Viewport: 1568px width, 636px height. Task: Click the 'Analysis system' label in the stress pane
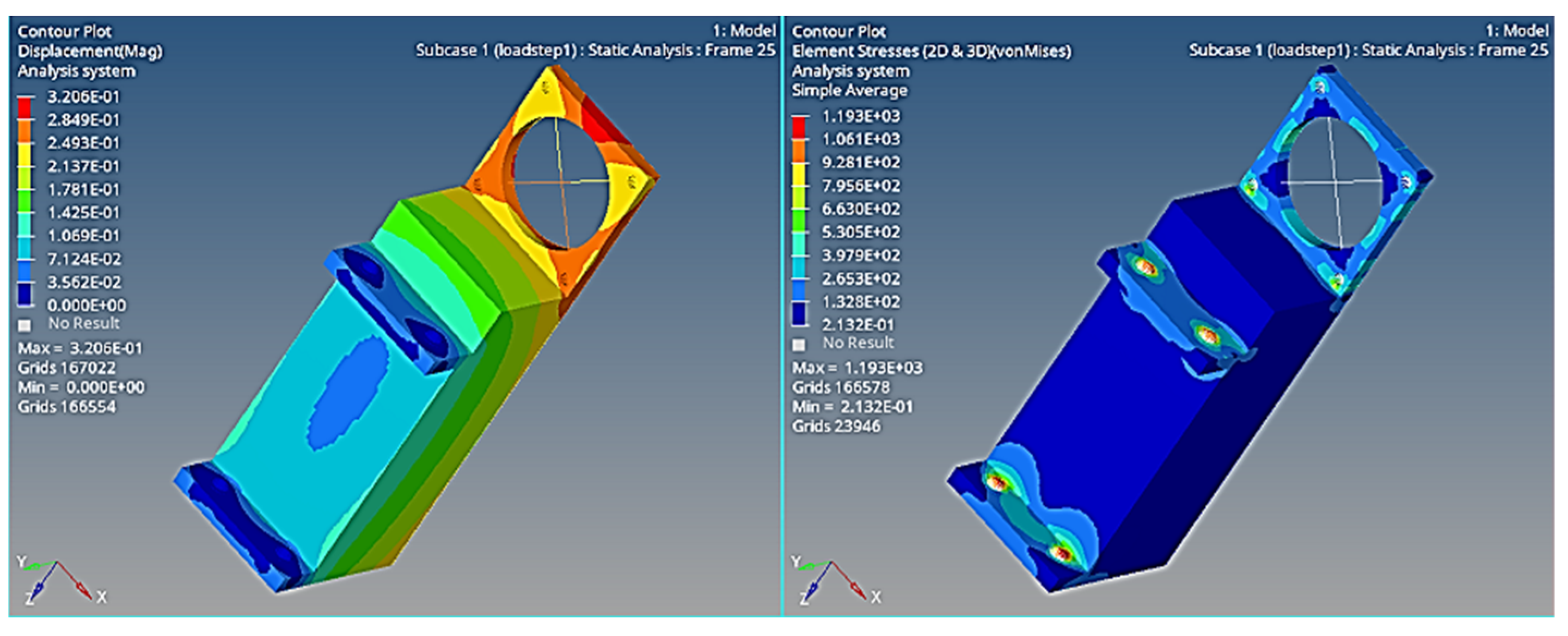(850, 71)
